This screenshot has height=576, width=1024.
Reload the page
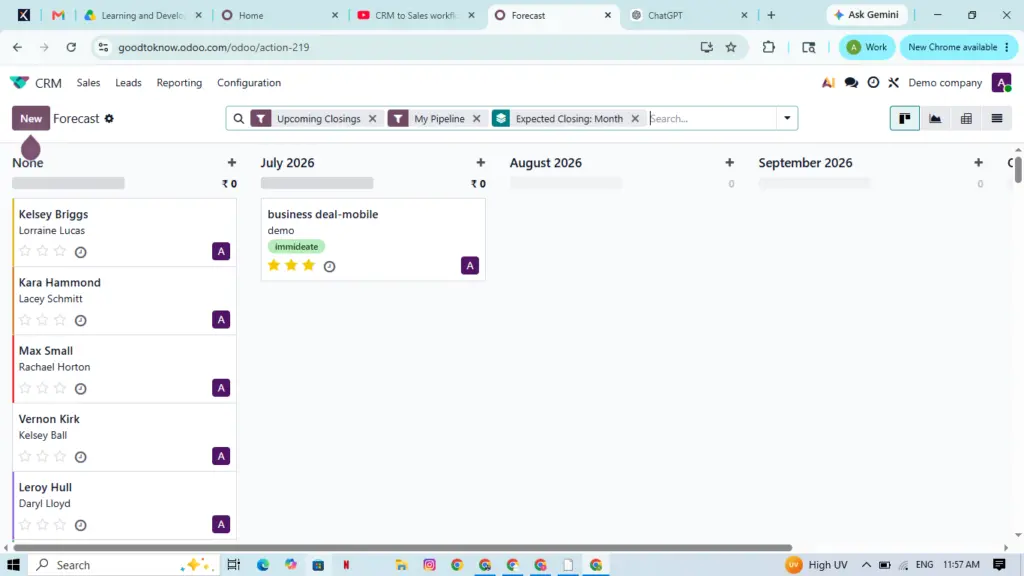pos(71,47)
